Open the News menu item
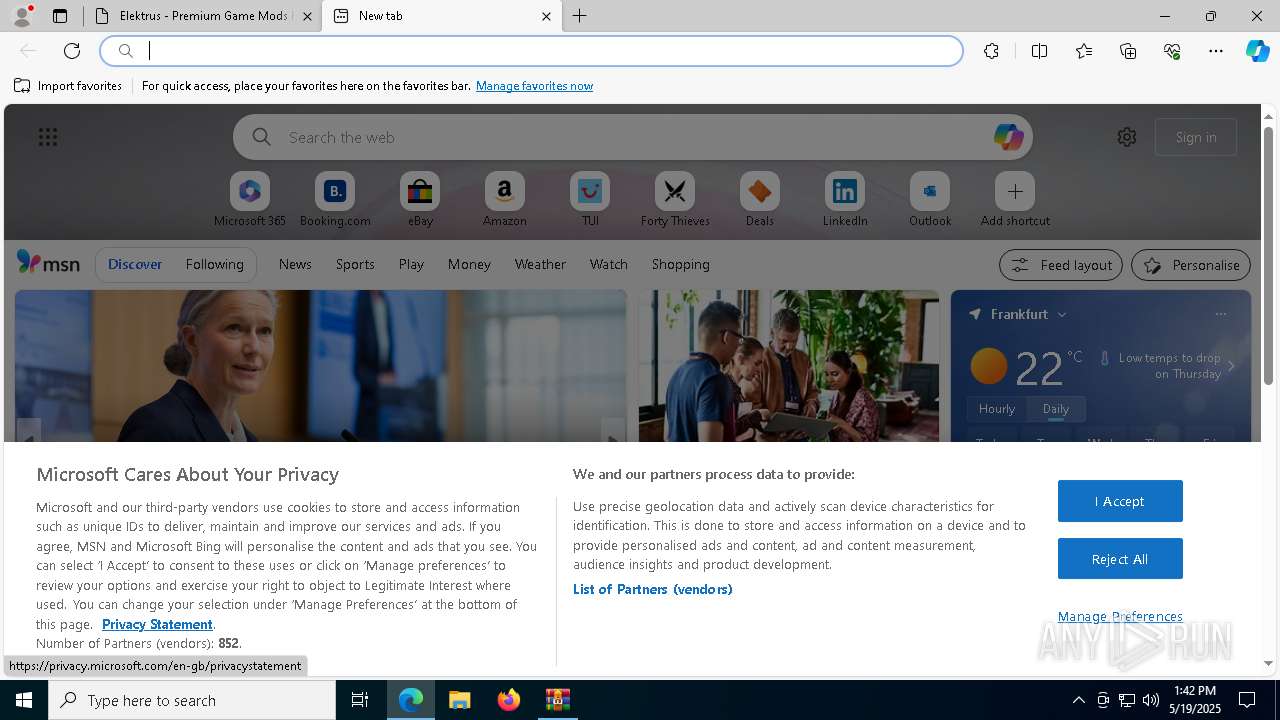 coord(295,264)
